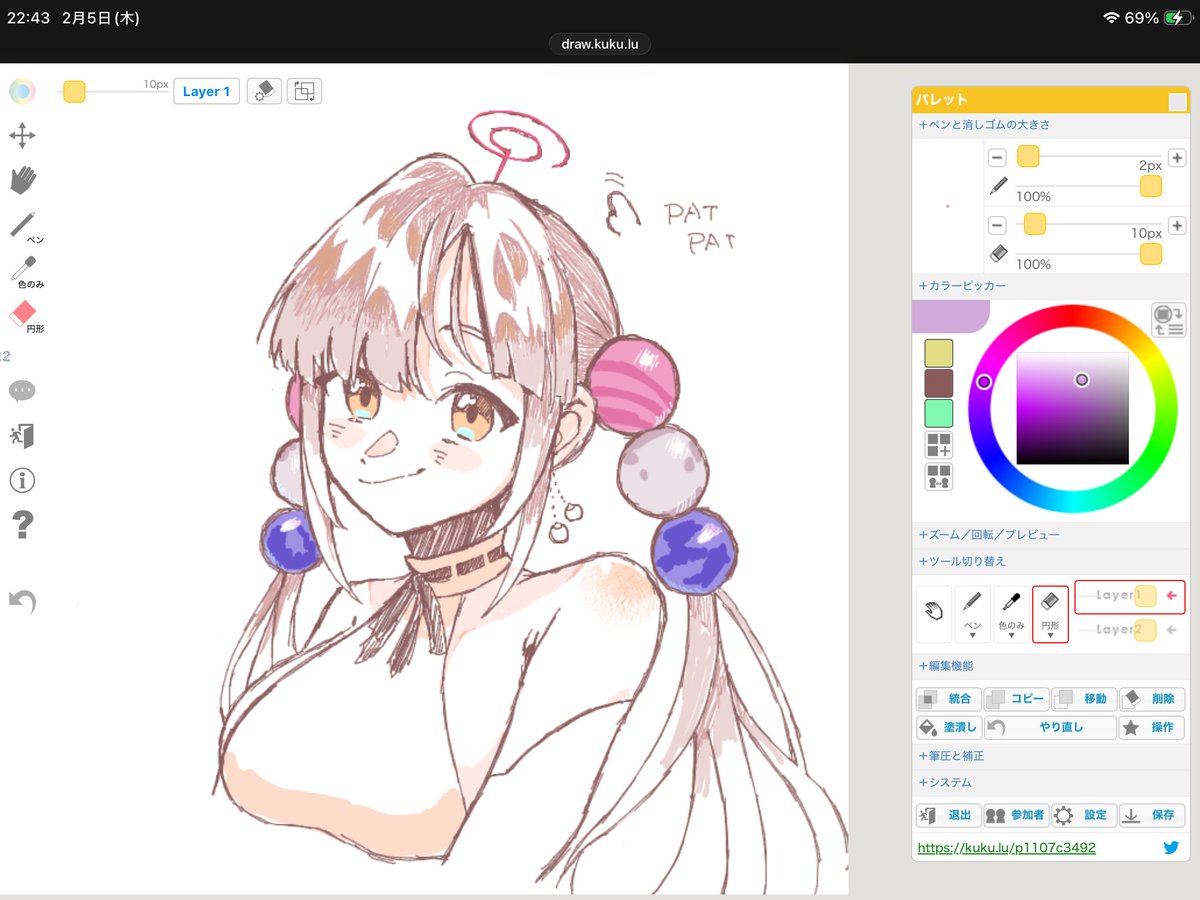The image size is (1200, 900).
Task: Click the 退出 leave button
Action: pos(948,815)
